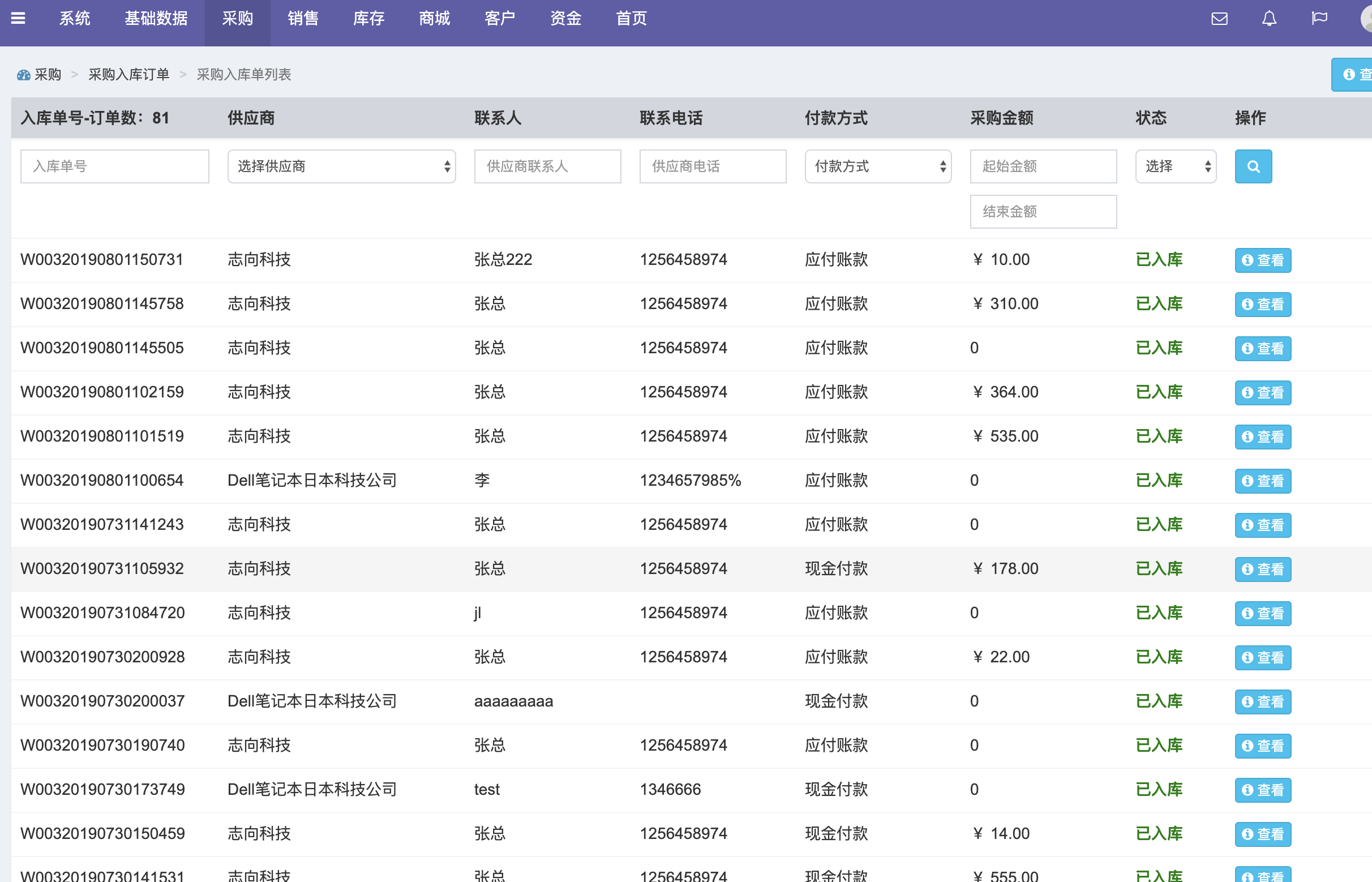Go to 首页 home menu

[631, 18]
